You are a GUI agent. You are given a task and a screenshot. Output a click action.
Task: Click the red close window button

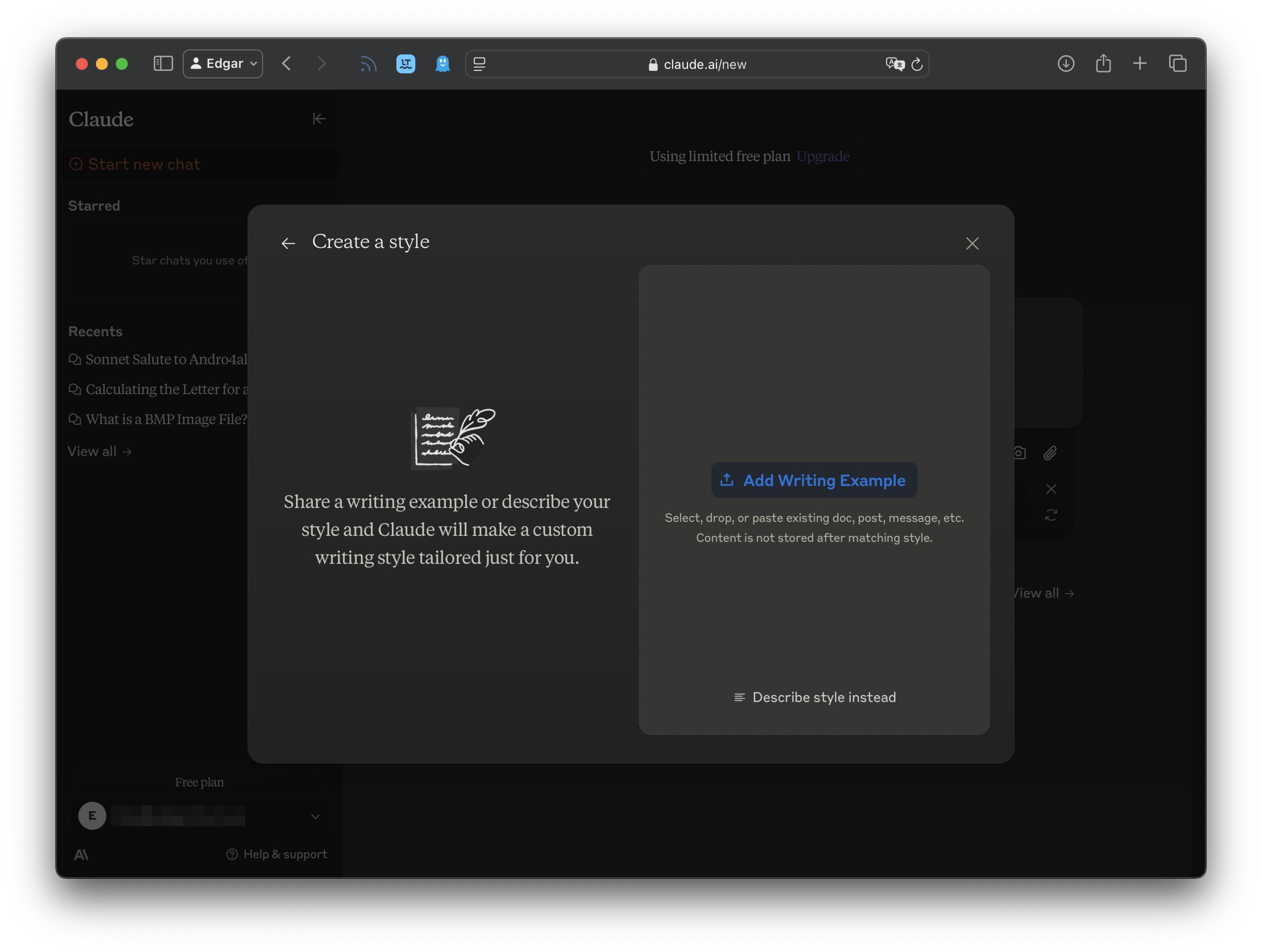coord(82,64)
